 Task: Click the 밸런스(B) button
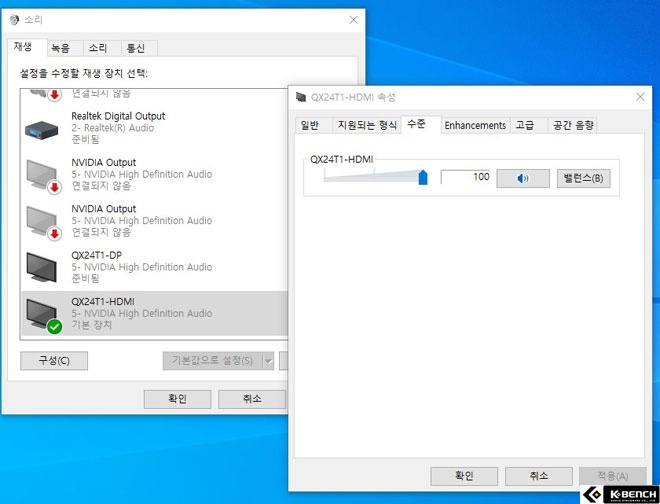[583, 179]
